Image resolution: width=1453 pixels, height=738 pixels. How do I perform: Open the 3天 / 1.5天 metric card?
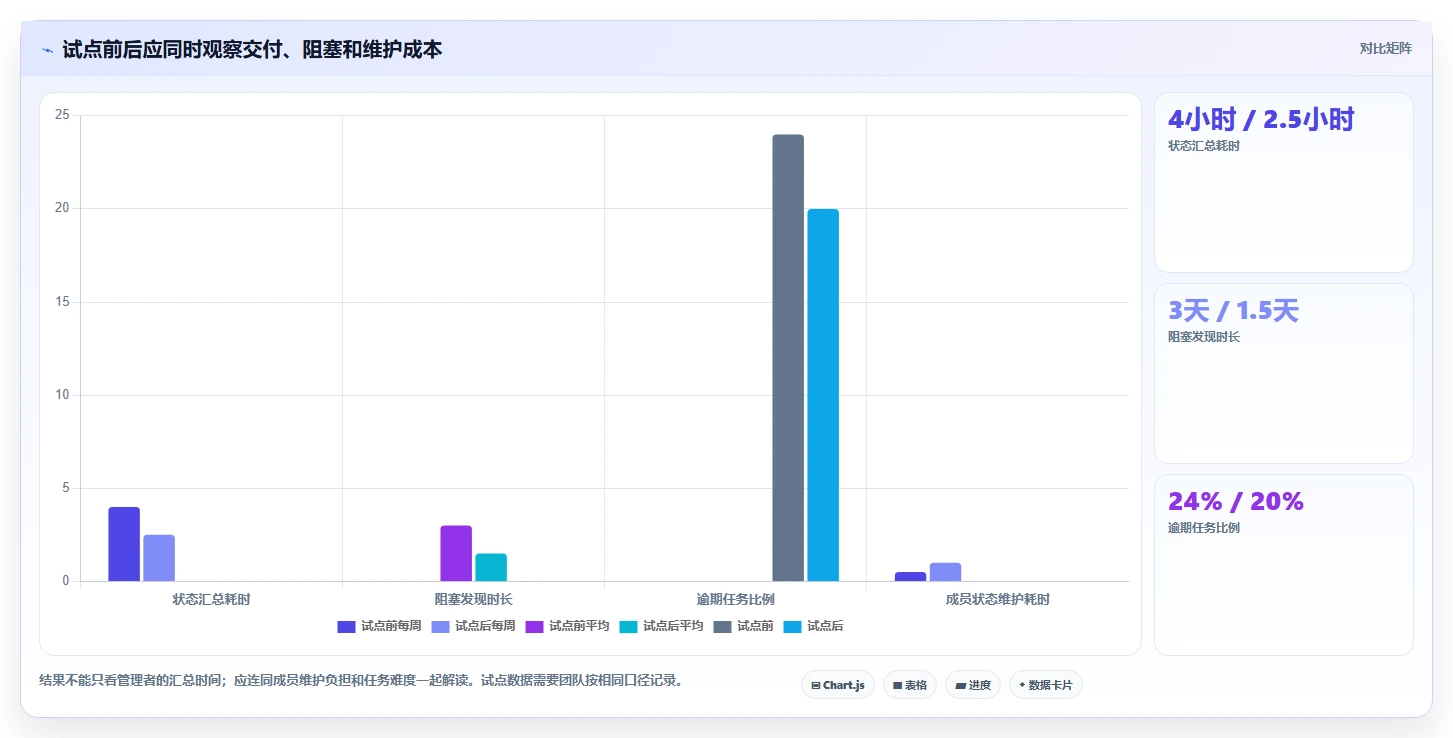tap(1284, 373)
